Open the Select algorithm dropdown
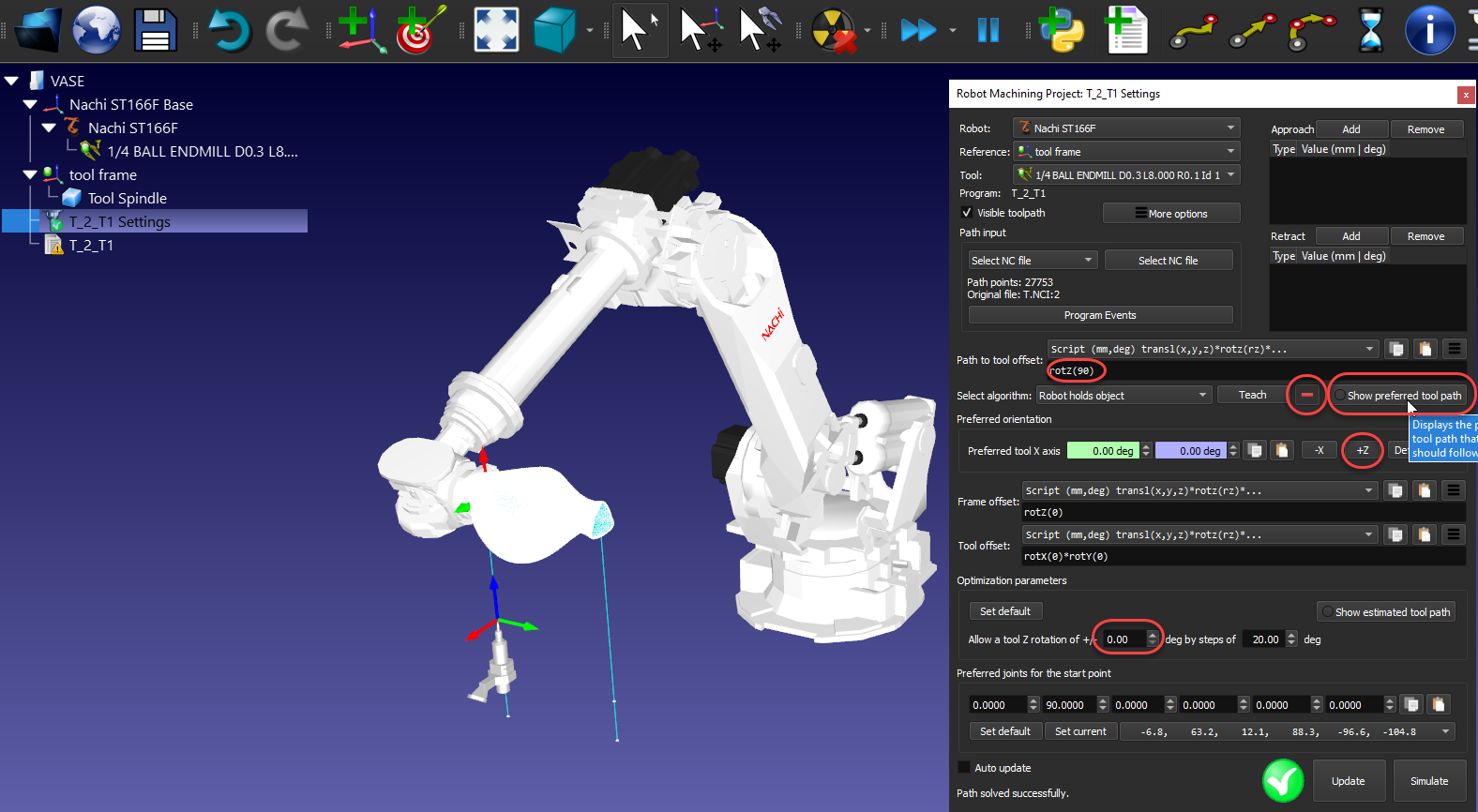1478x812 pixels. tap(1124, 396)
